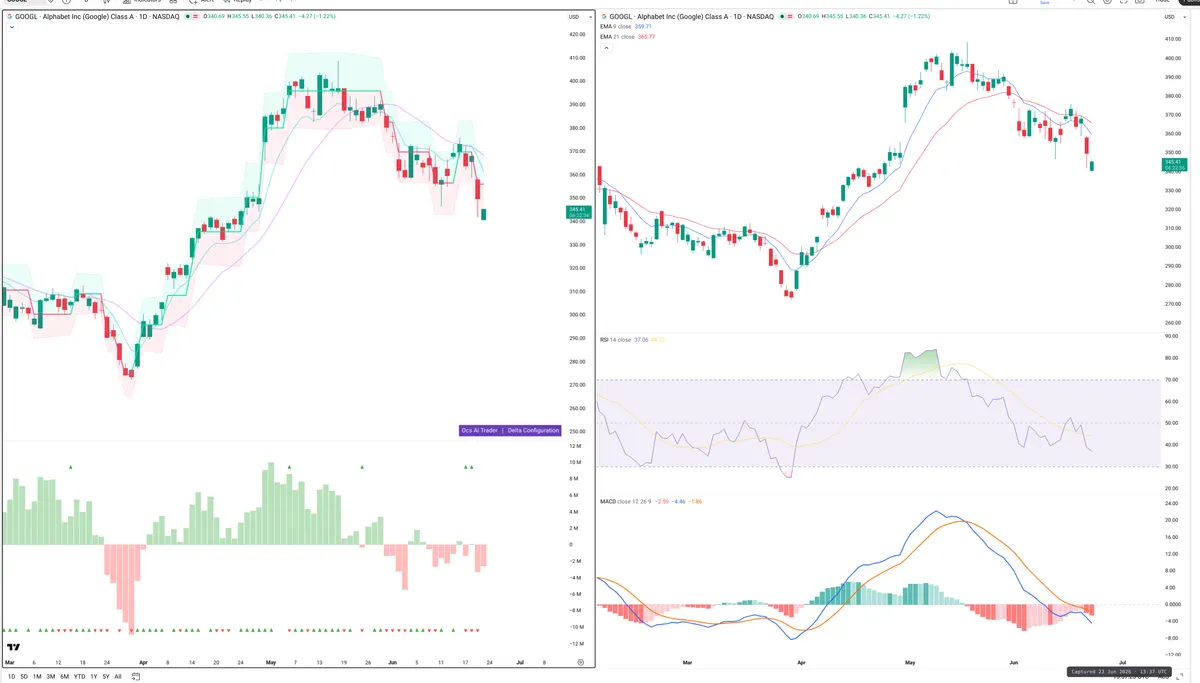
Task: Click Jul on left time axis
Action: [520, 662]
